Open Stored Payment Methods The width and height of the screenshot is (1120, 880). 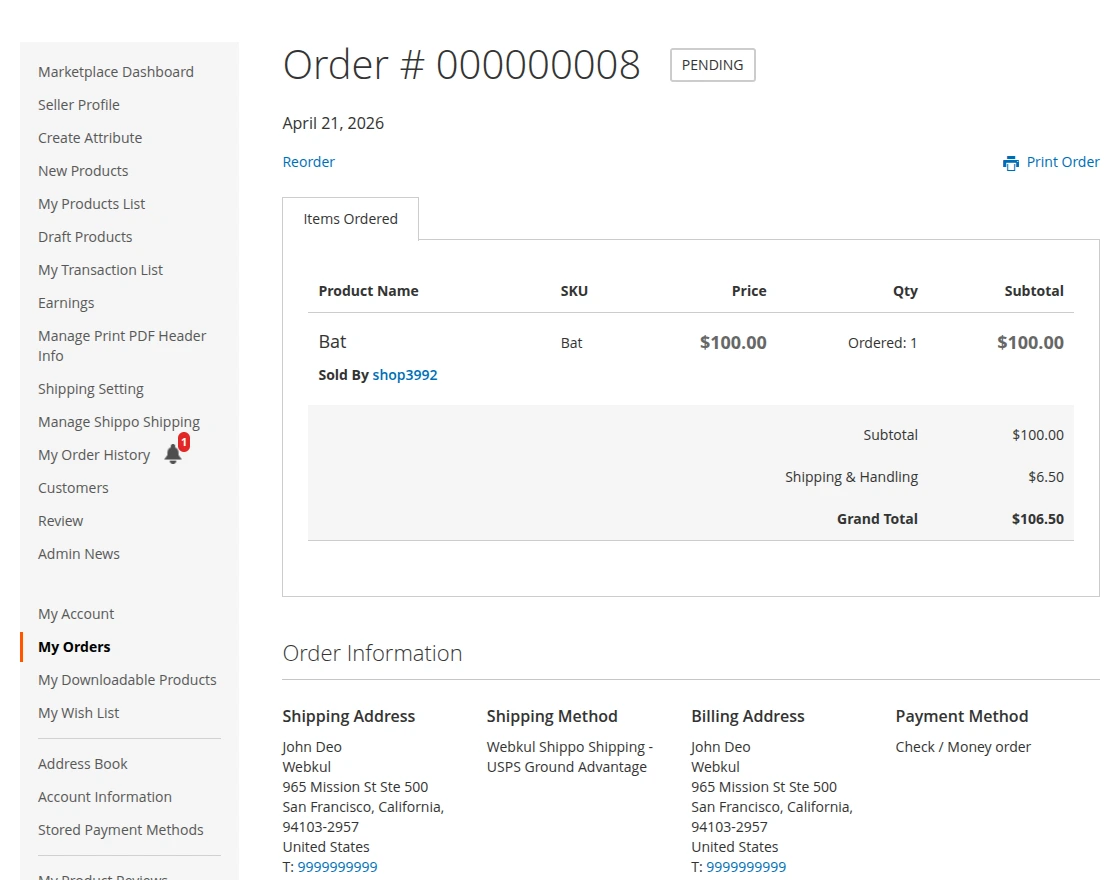(x=121, y=830)
